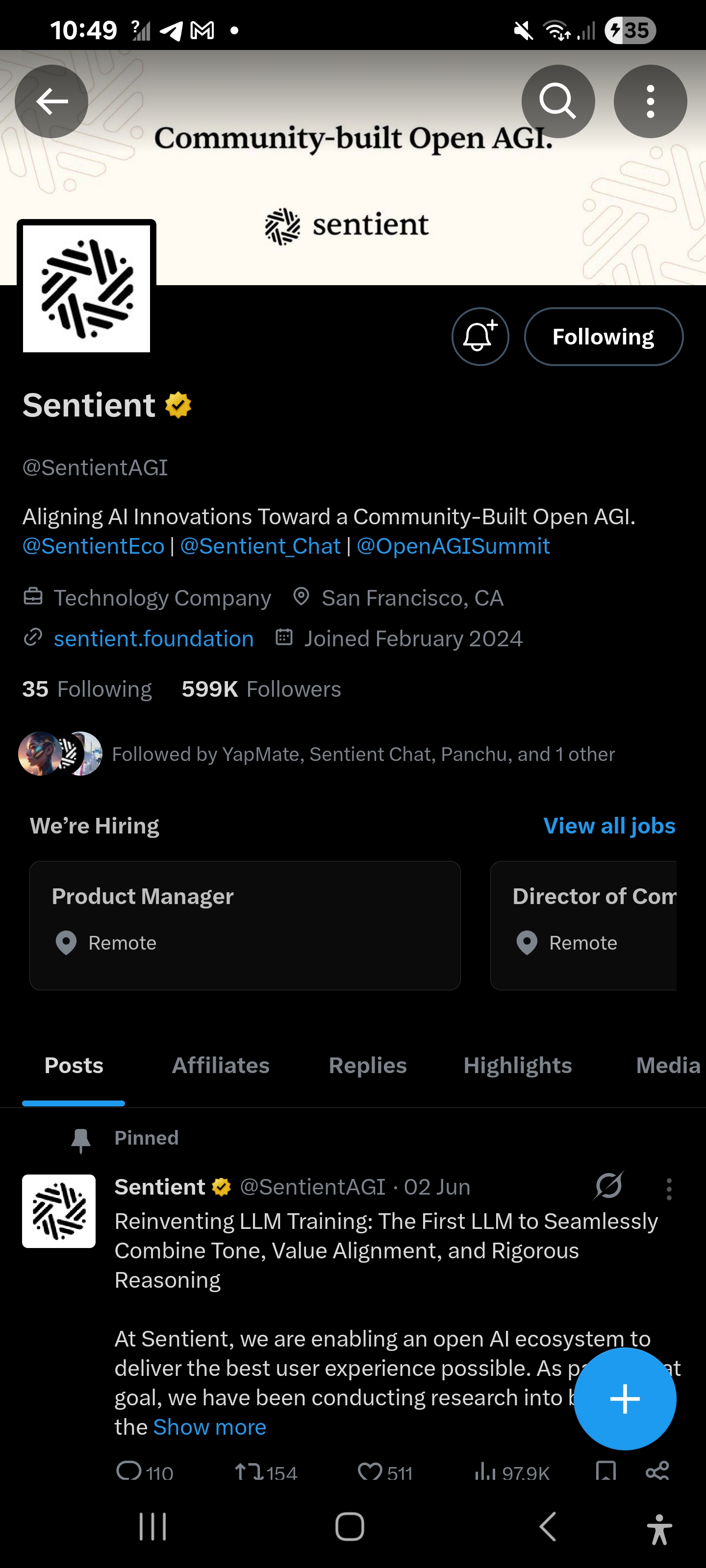View the 599K Followers list
The width and height of the screenshot is (706, 1568).
click(x=261, y=689)
